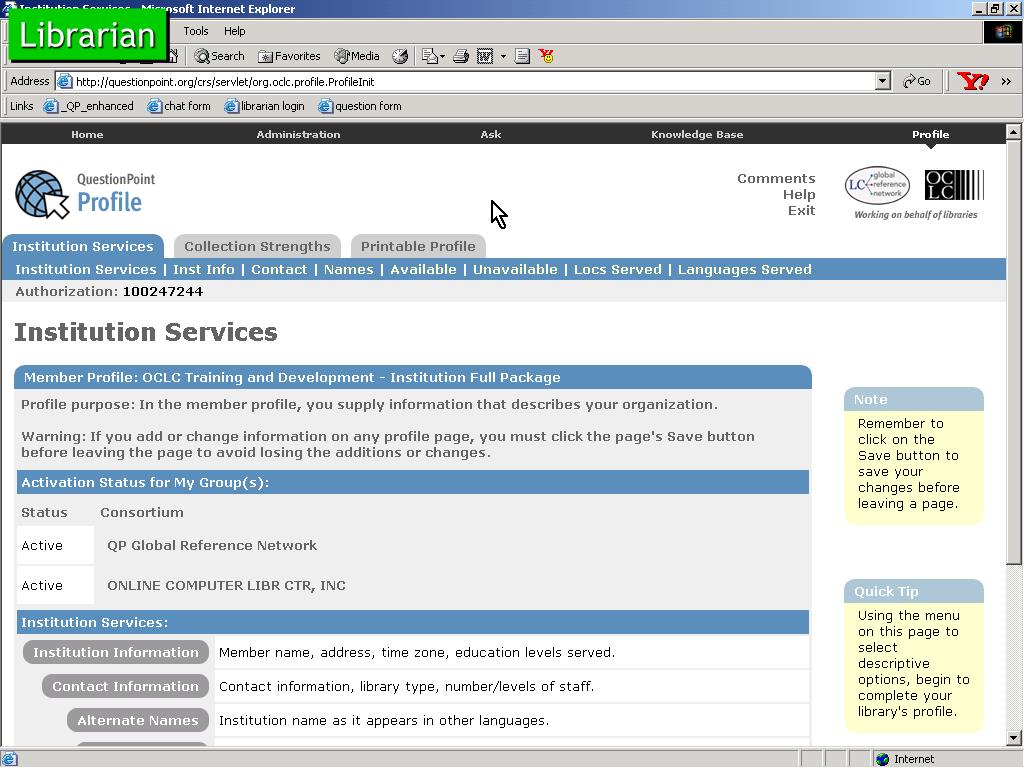Viewport: 1024px width, 768px height.
Task: Click the Comments link
Action: point(776,178)
